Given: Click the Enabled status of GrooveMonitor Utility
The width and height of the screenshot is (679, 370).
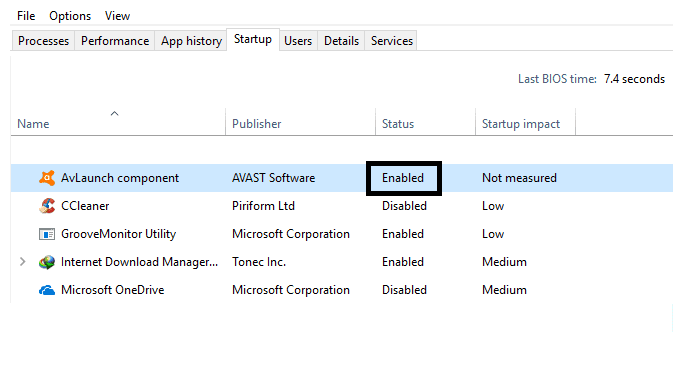Looking at the screenshot, I should pos(403,234).
